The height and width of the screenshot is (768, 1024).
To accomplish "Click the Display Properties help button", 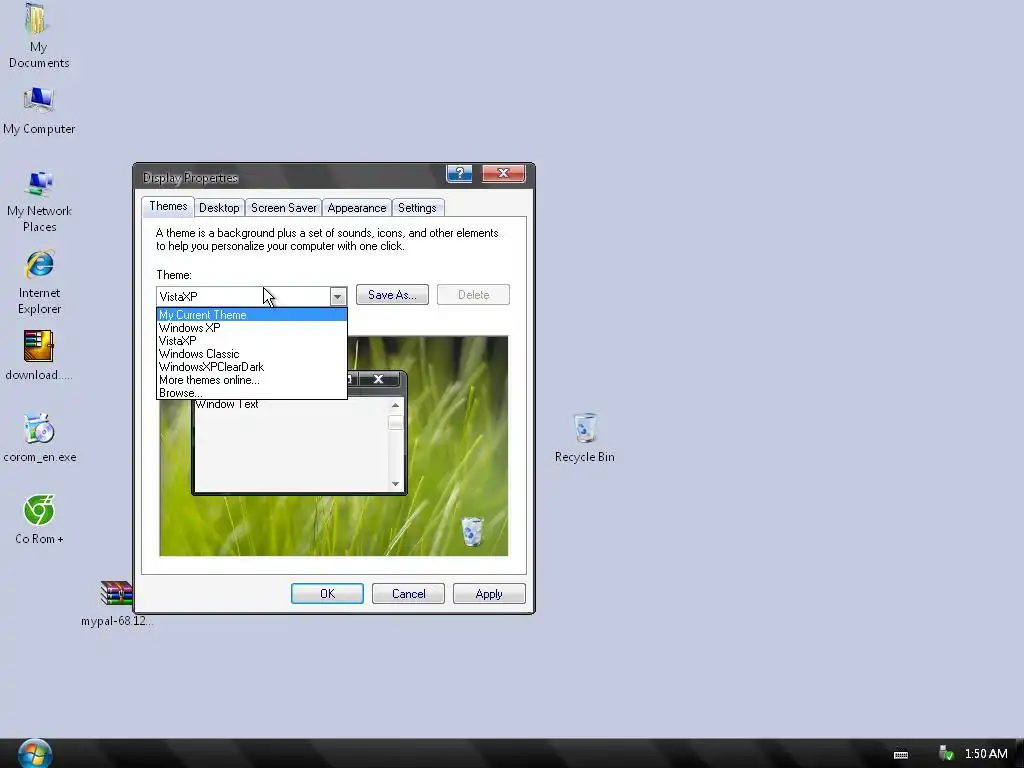I will tap(459, 173).
